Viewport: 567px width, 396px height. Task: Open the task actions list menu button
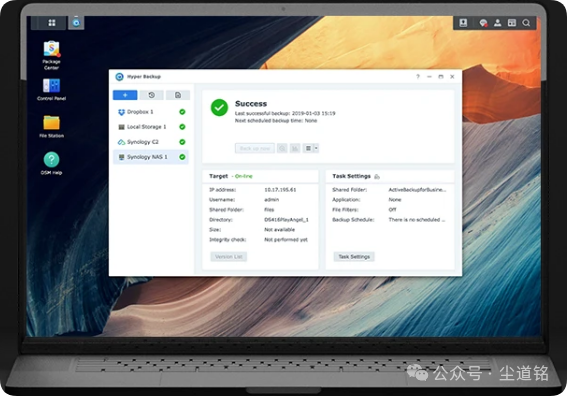(x=308, y=148)
